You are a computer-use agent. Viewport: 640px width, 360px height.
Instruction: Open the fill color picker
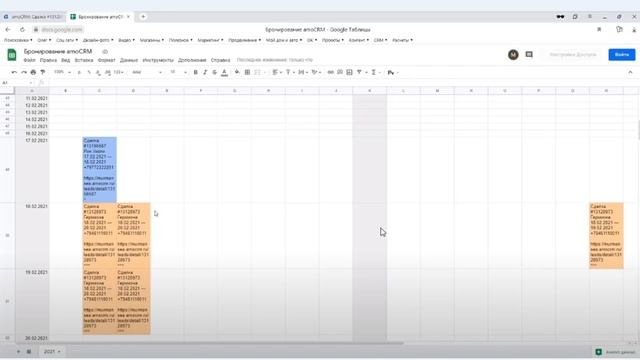[237, 72]
